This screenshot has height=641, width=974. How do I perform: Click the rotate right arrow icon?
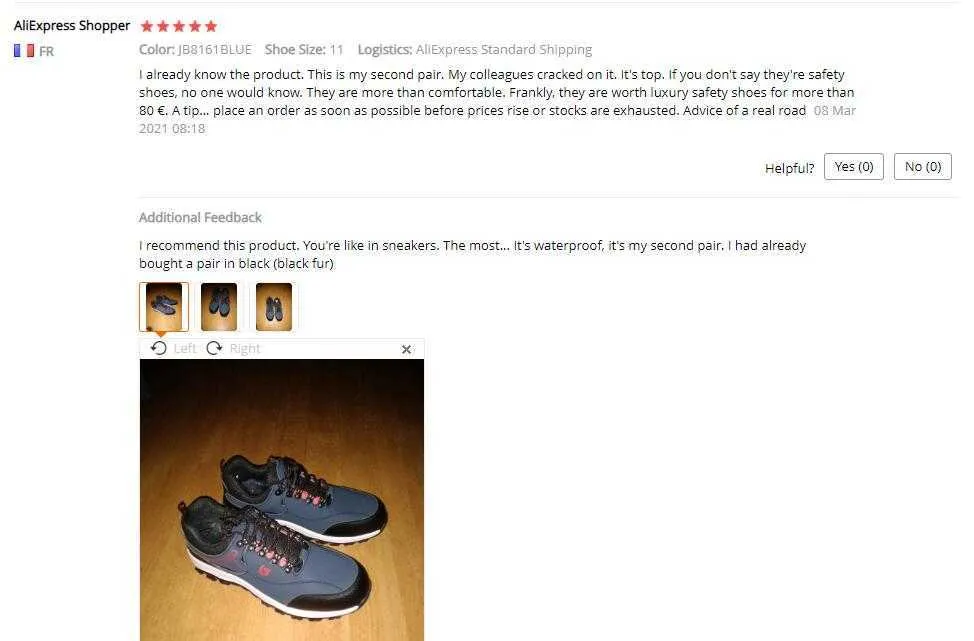[x=214, y=348]
